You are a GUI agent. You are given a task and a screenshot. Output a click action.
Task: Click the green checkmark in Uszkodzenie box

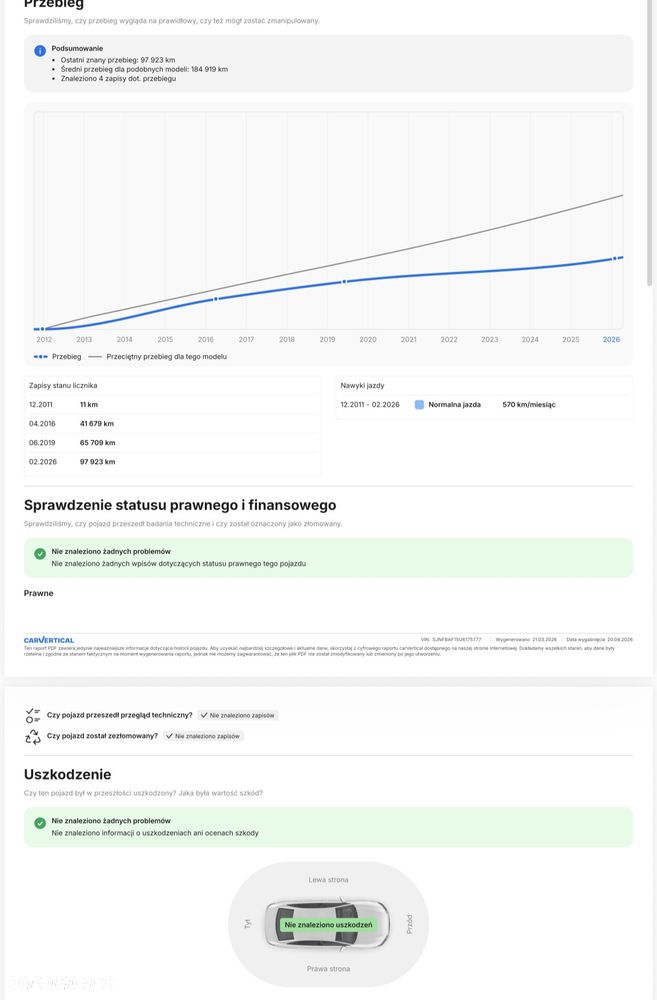click(x=40, y=823)
